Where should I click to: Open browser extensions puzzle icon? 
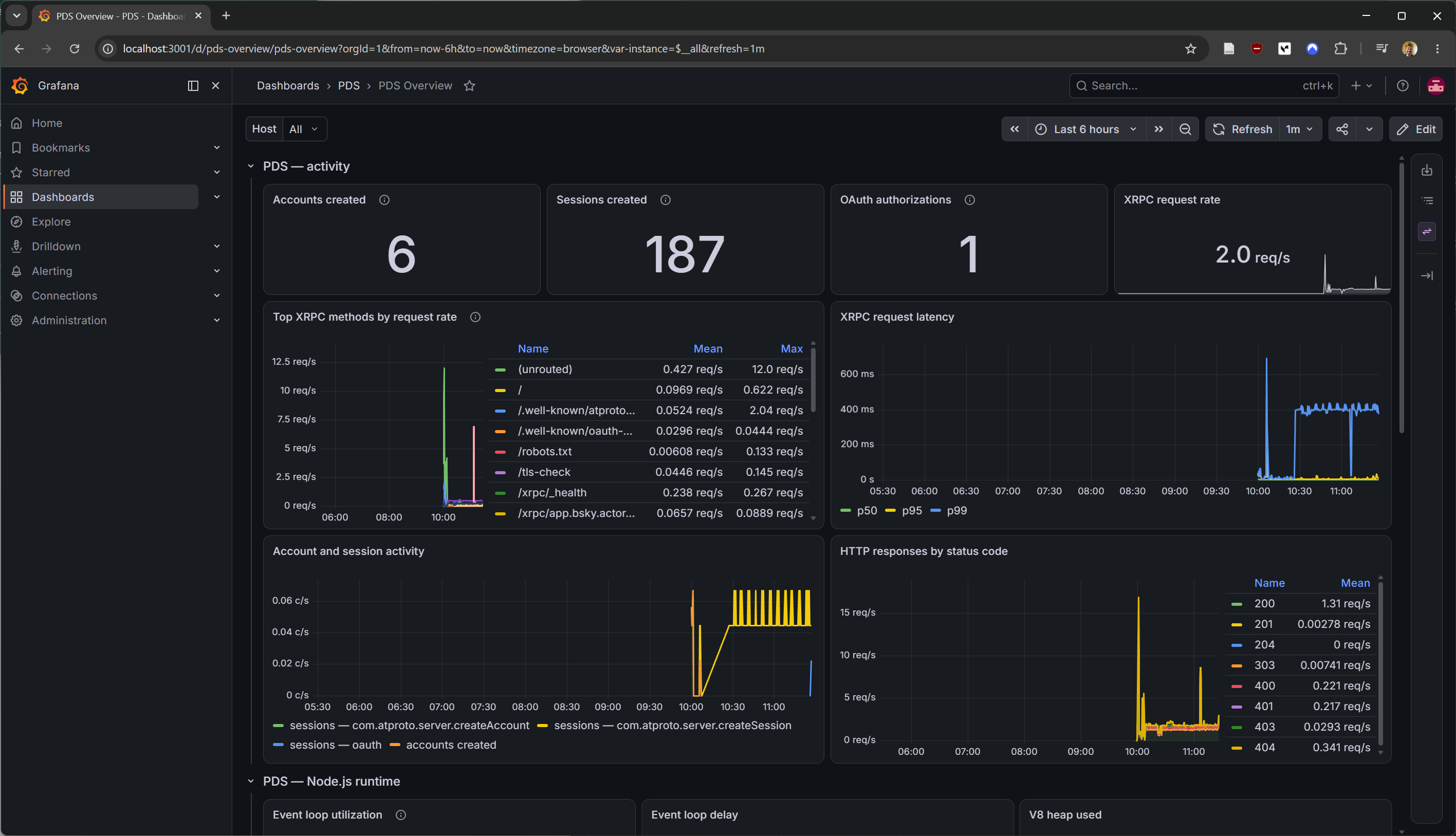pos(1340,49)
